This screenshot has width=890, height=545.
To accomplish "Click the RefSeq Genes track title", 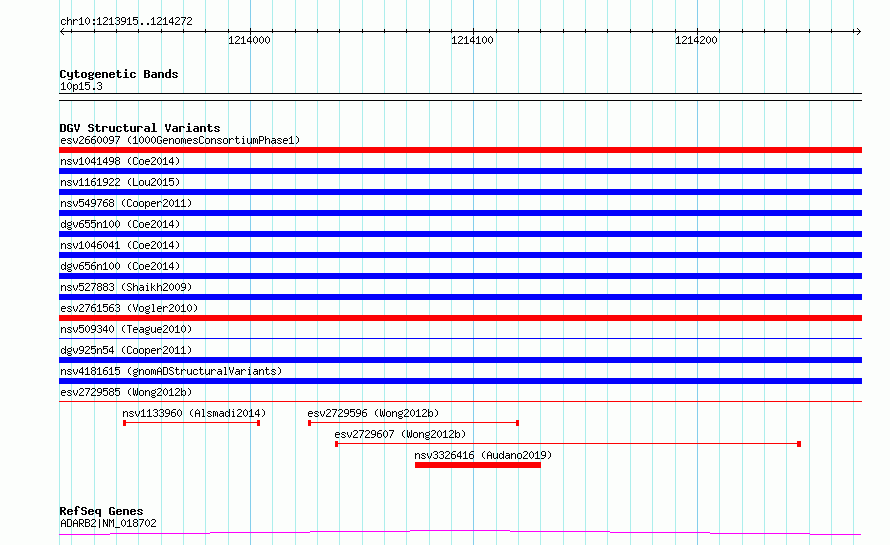I will pos(101,511).
